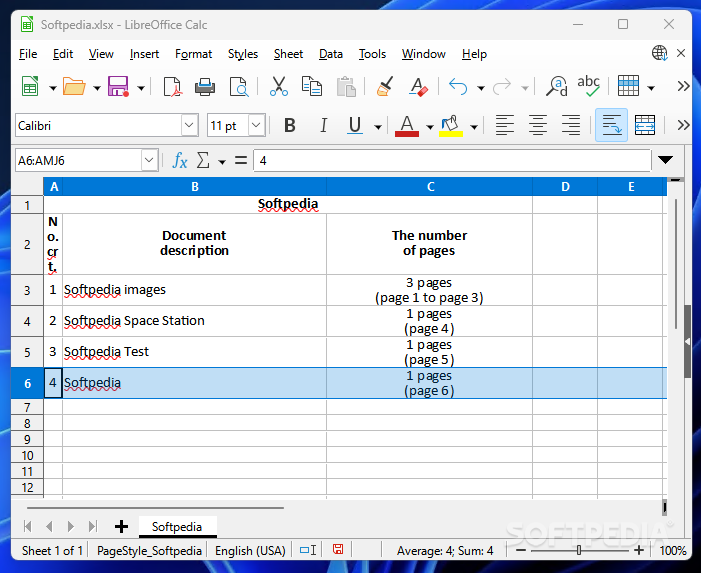
Task: Add a new sheet
Action: (121, 527)
